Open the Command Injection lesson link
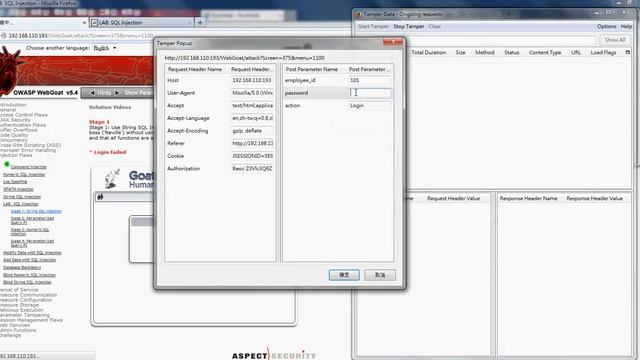 [x=29, y=167]
